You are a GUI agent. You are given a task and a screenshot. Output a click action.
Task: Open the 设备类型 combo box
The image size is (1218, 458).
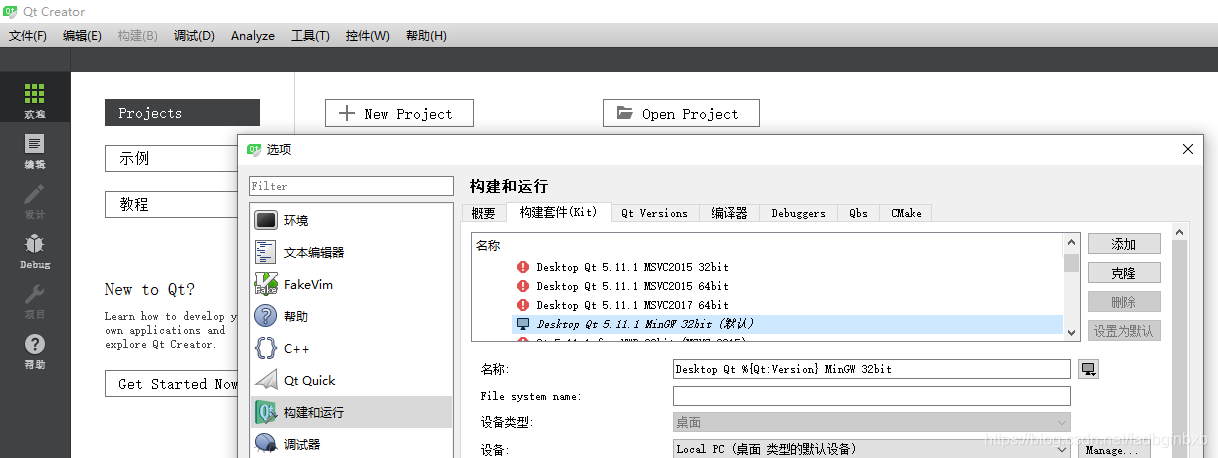[x=872, y=422]
